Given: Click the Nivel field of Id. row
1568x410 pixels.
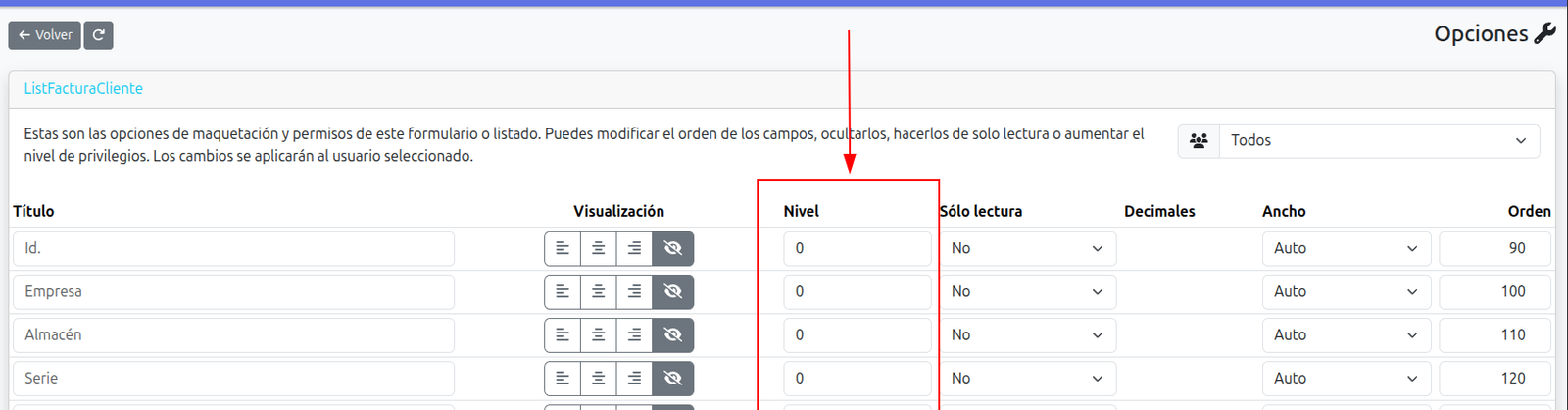Looking at the screenshot, I should coord(857,248).
